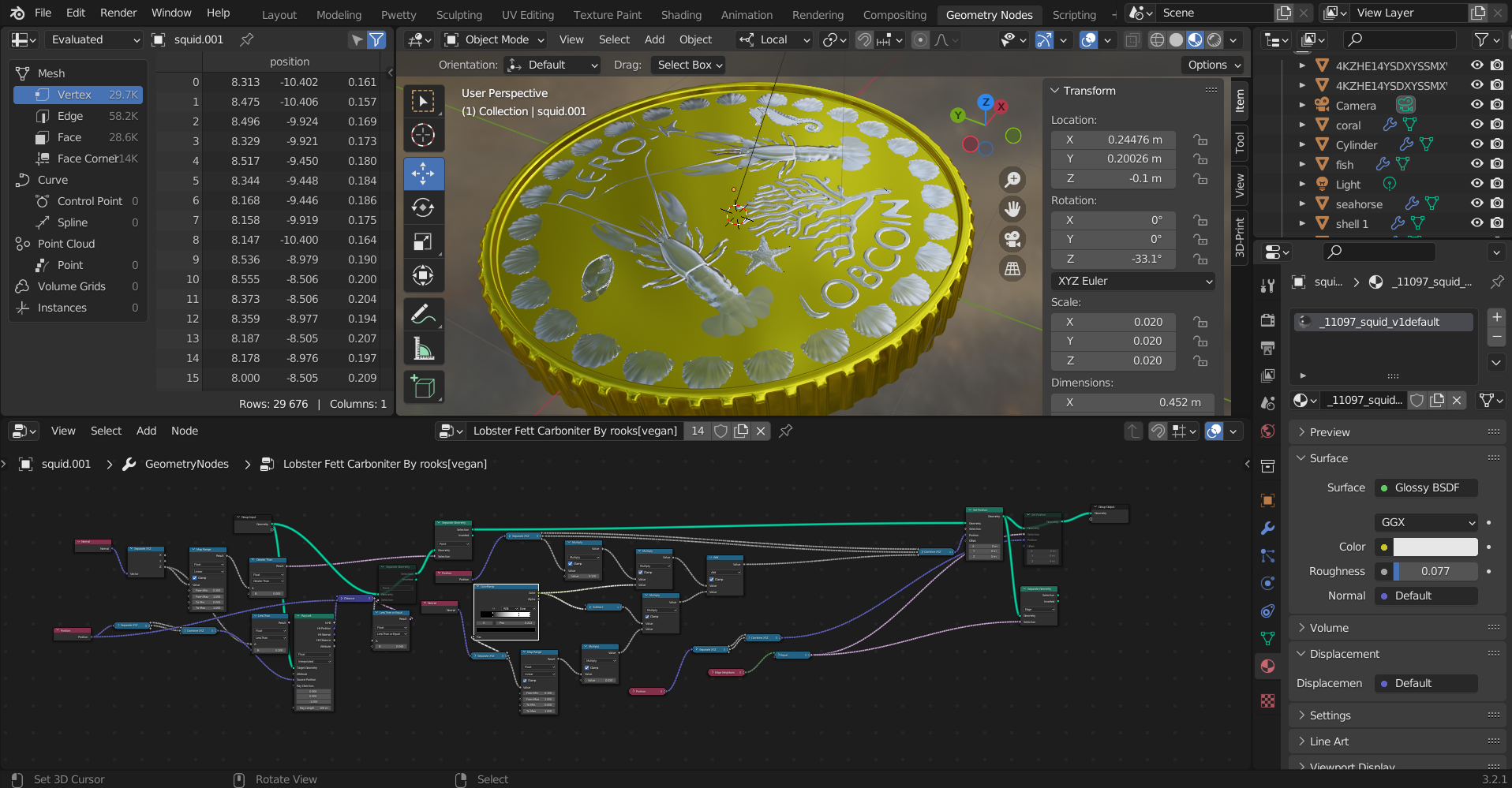This screenshot has height=788, width=1512.
Task: Click the Location X value field
Action: pyautogui.click(x=1113, y=140)
